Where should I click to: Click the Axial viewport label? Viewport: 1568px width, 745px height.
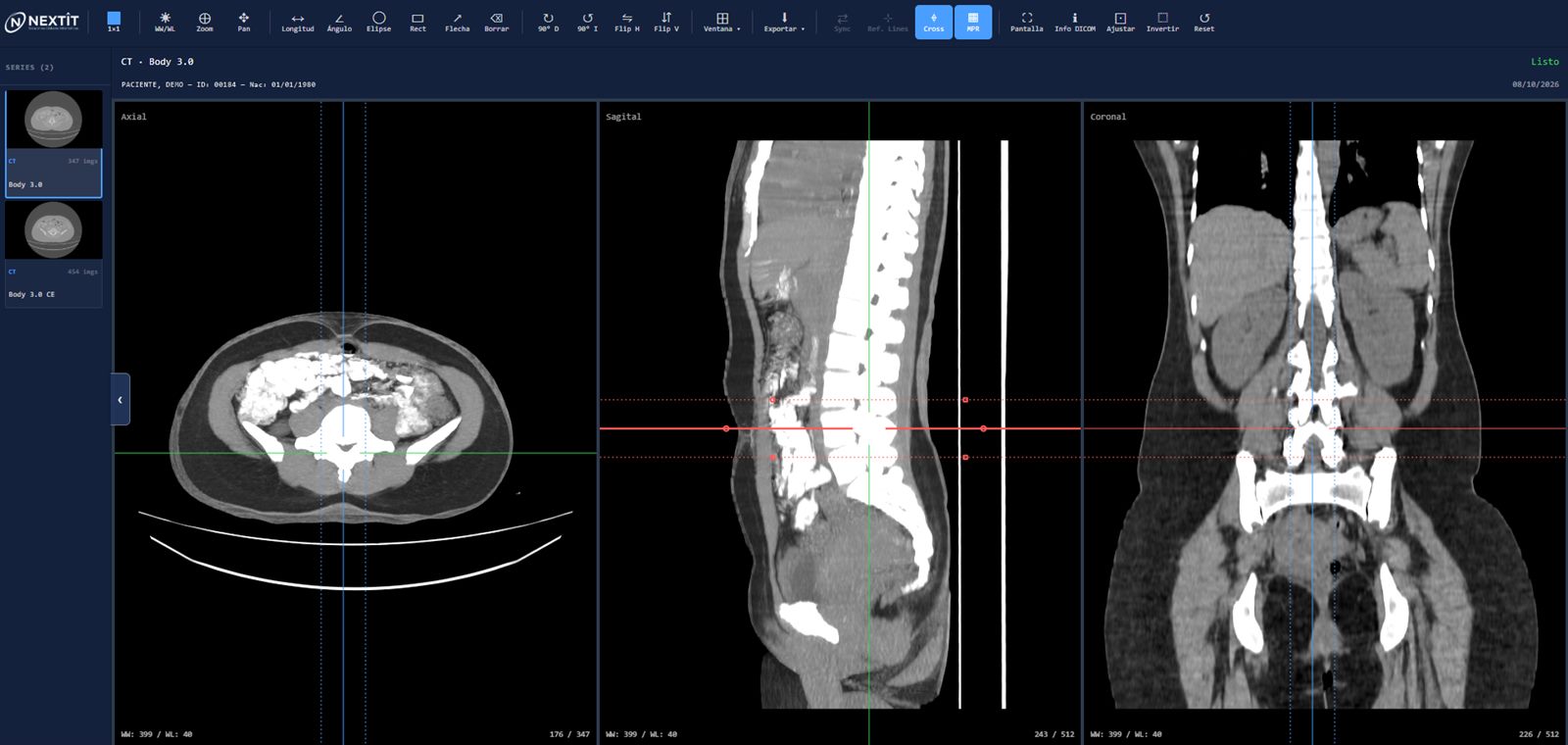[x=134, y=117]
